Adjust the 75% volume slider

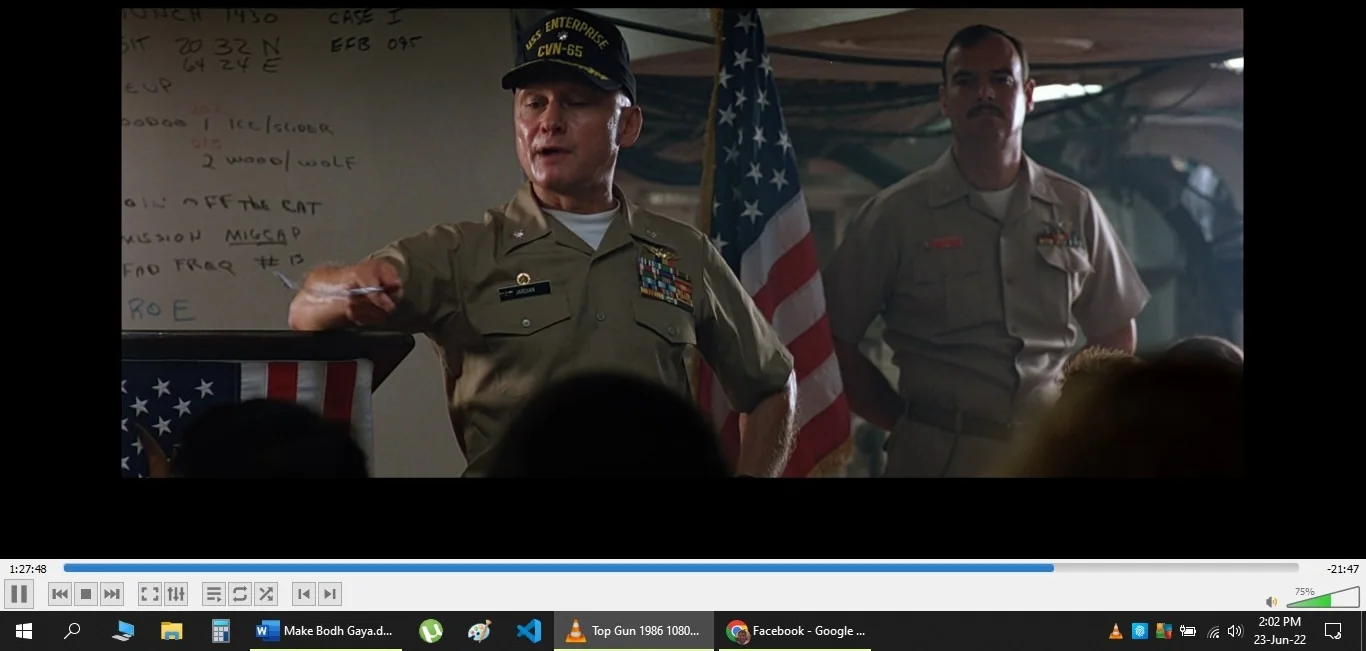tap(1323, 597)
